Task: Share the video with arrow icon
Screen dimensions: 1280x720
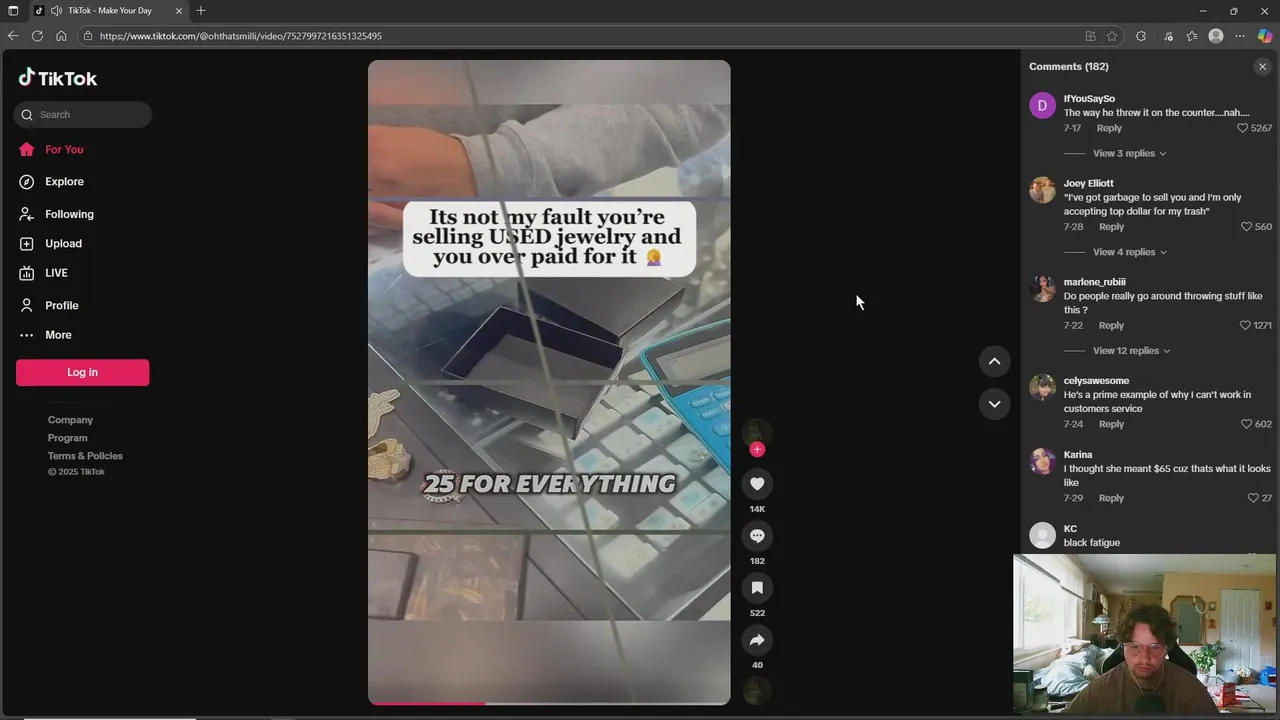Action: point(757,640)
